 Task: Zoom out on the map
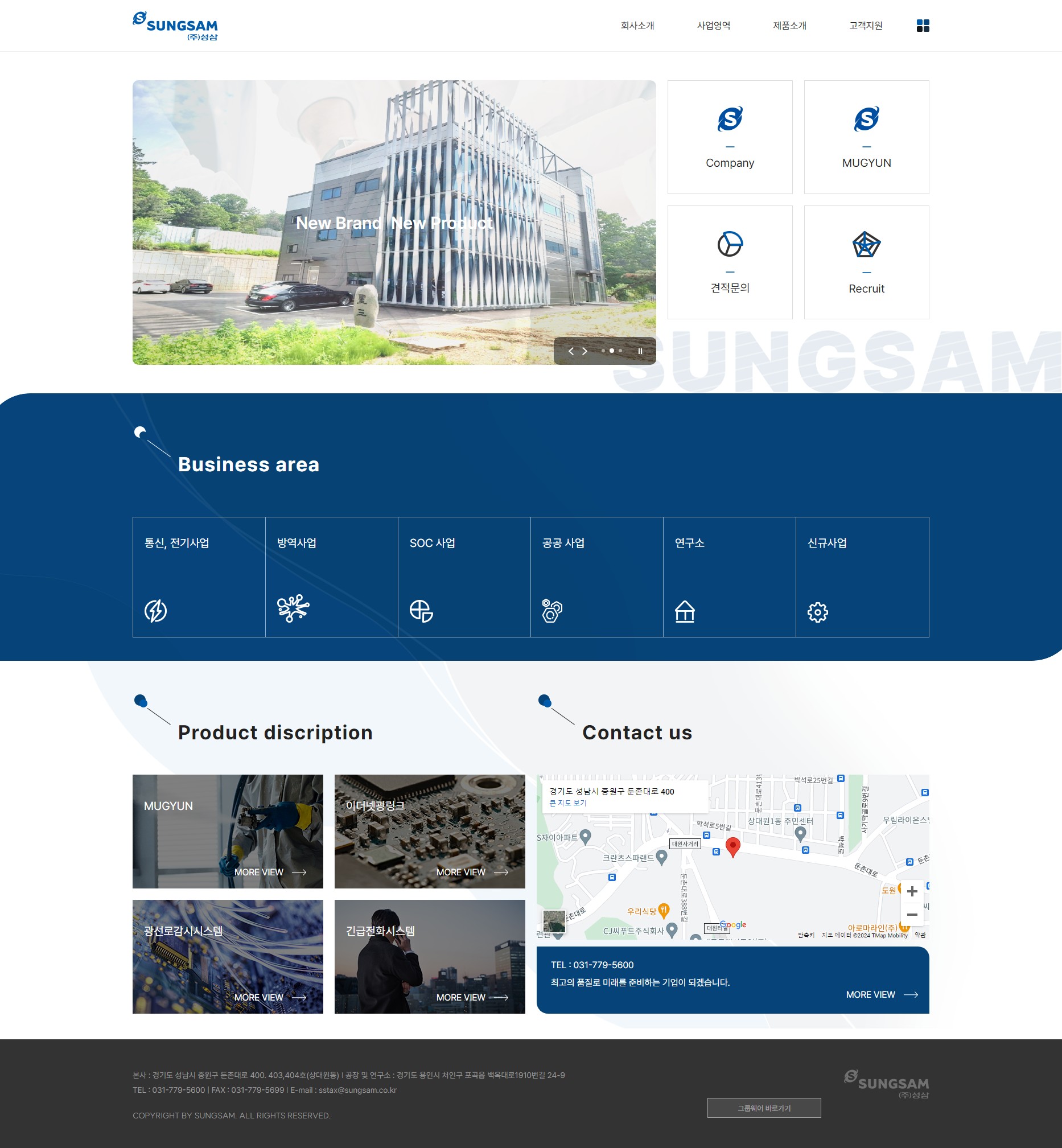[x=911, y=914]
